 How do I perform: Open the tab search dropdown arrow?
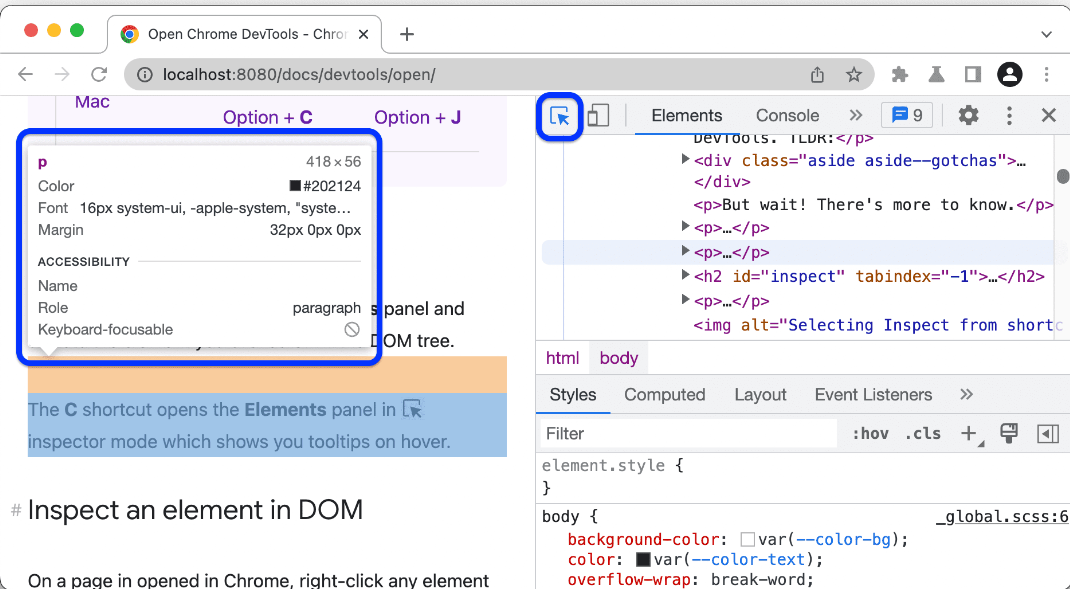click(x=1046, y=34)
